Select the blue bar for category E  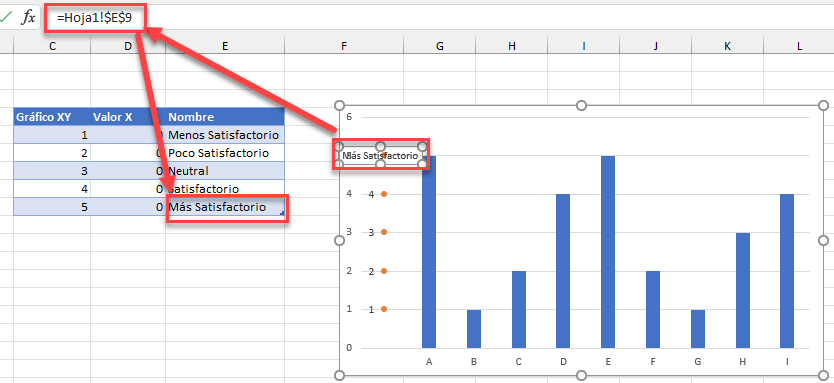(x=608, y=252)
